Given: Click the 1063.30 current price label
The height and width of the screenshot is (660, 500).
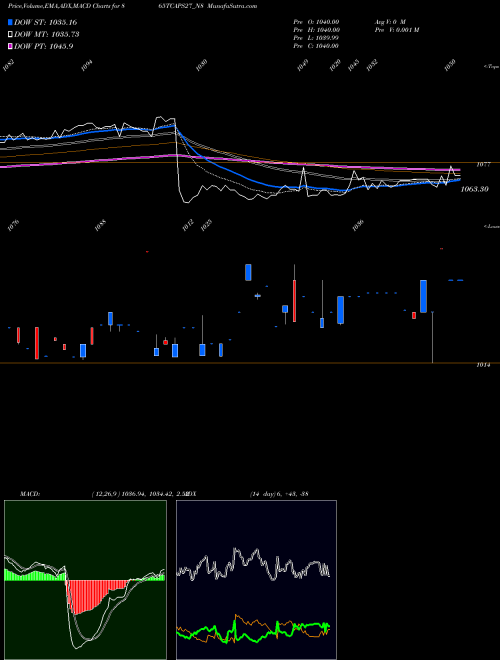Looking at the screenshot, I should 475,189.
